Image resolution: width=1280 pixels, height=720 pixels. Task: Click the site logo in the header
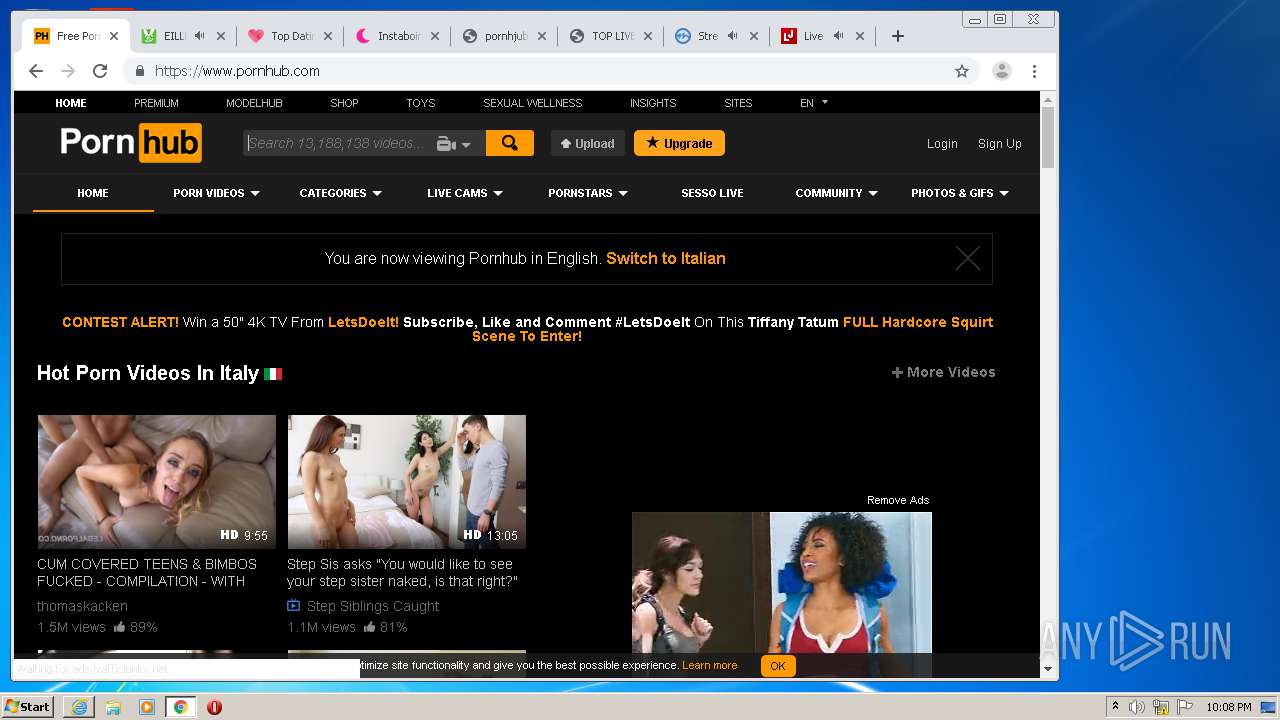(x=131, y=143)
